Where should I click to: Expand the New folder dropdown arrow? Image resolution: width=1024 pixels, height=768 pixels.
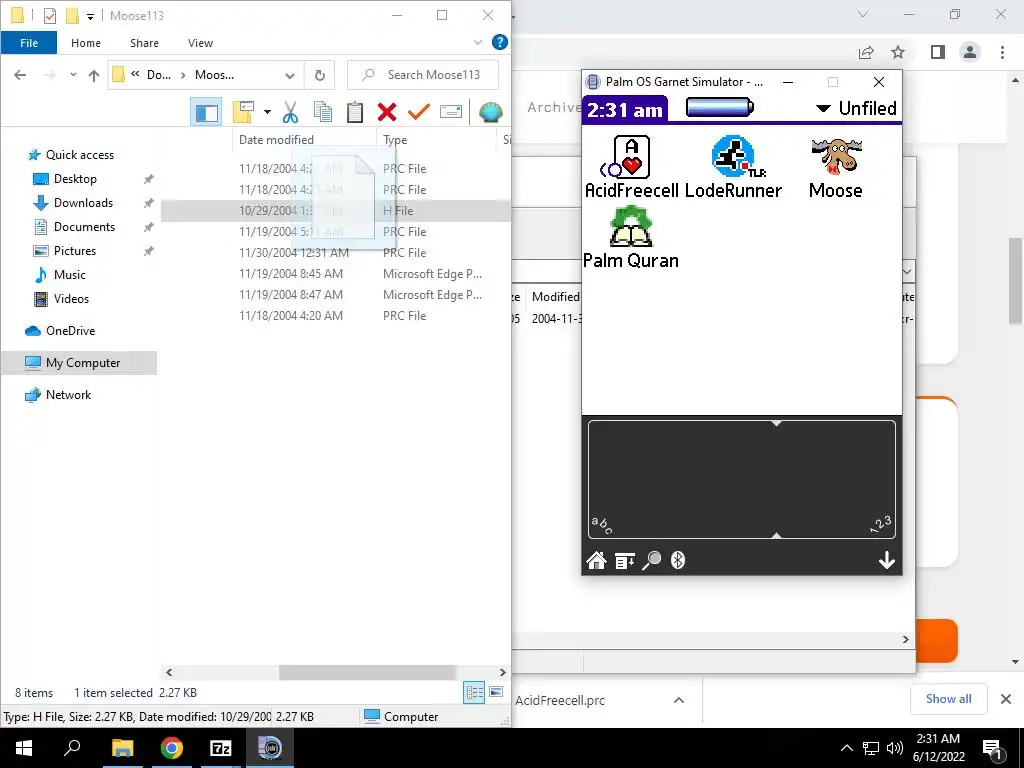point(267,112)
